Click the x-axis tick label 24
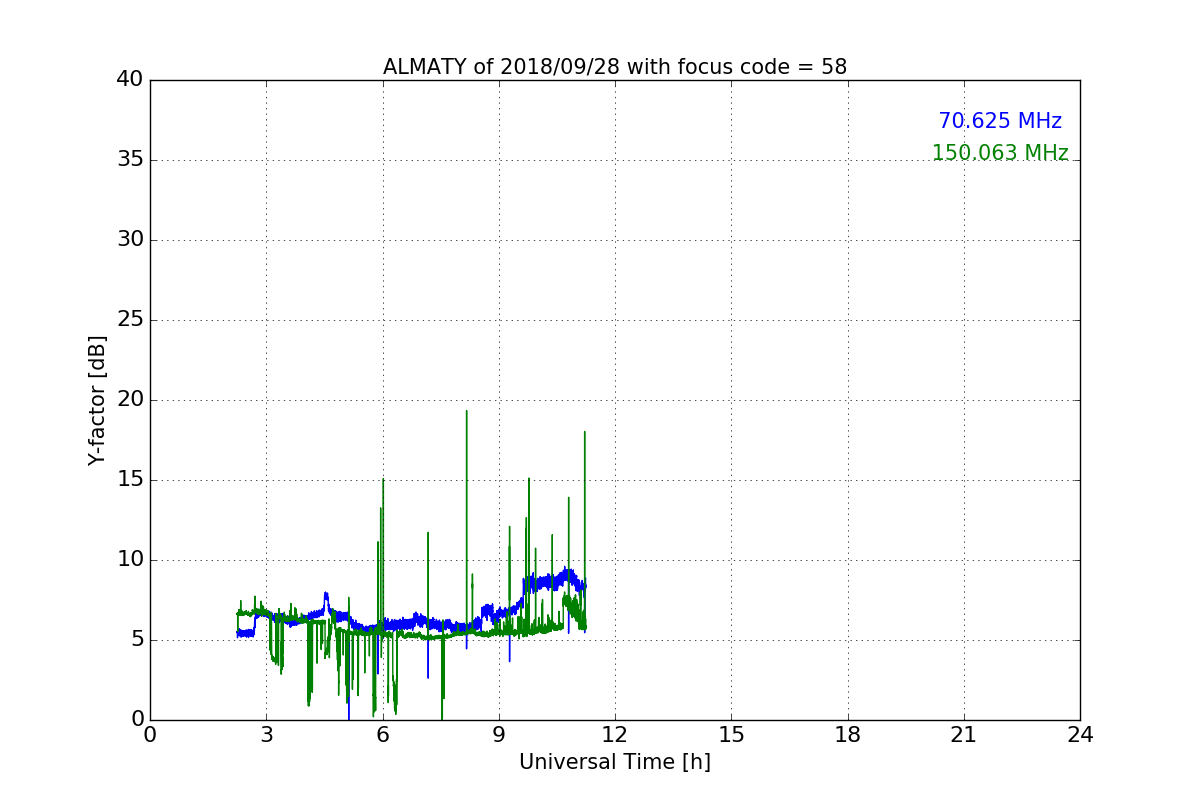 [1080, 735]
